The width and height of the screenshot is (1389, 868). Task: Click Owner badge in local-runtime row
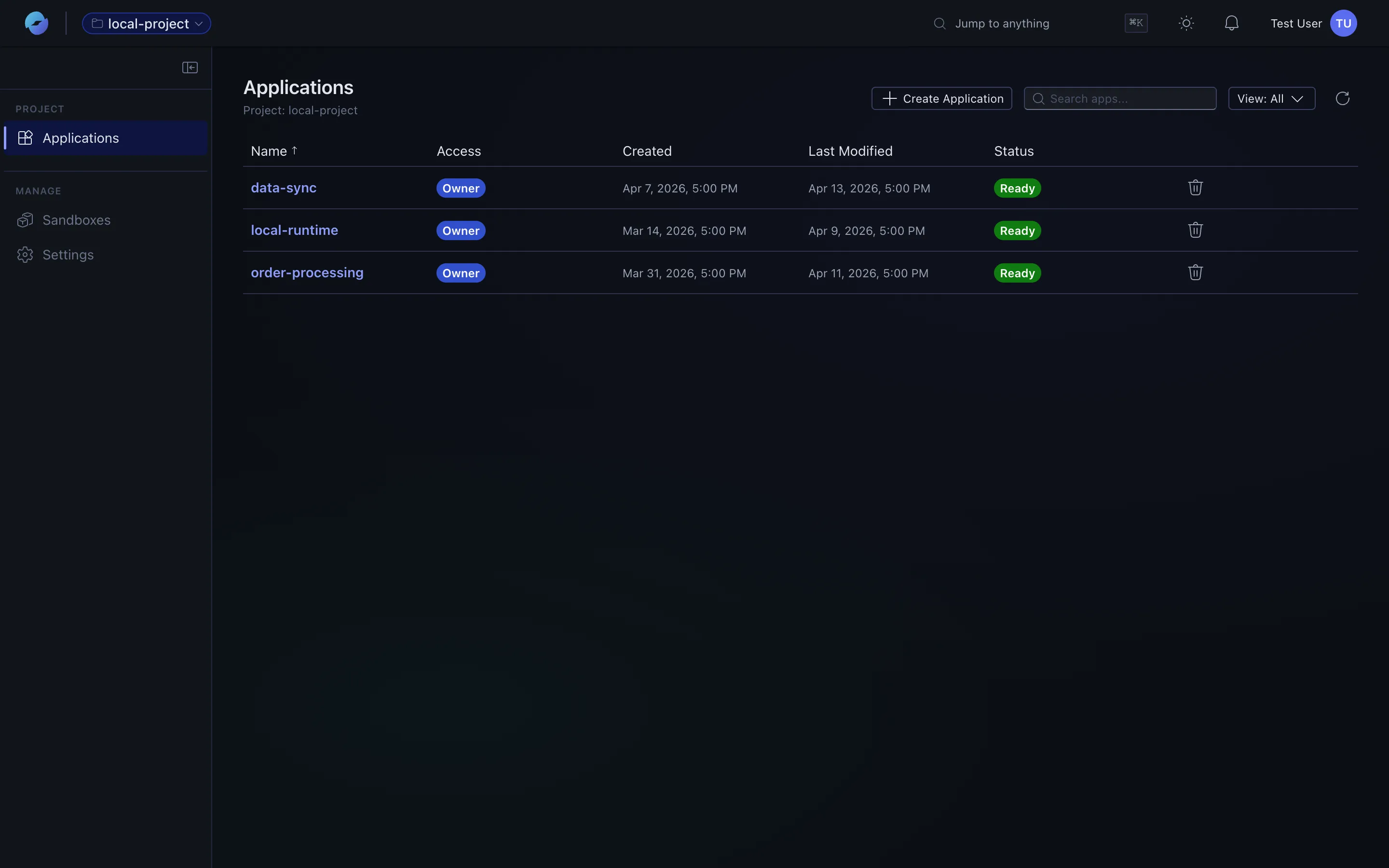coord(461,231)
